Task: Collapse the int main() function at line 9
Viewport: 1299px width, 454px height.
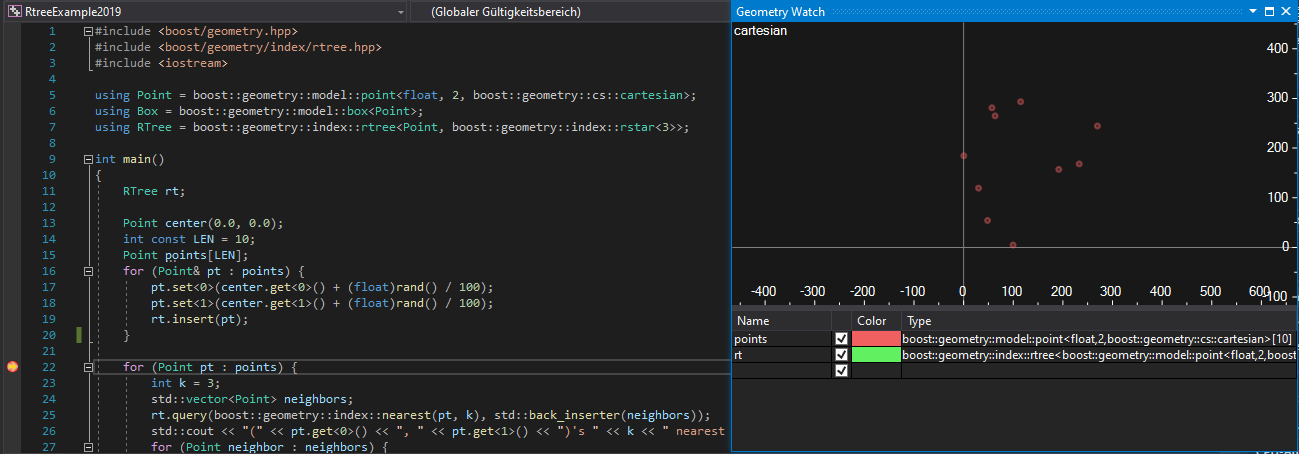Action: point(89,159)
